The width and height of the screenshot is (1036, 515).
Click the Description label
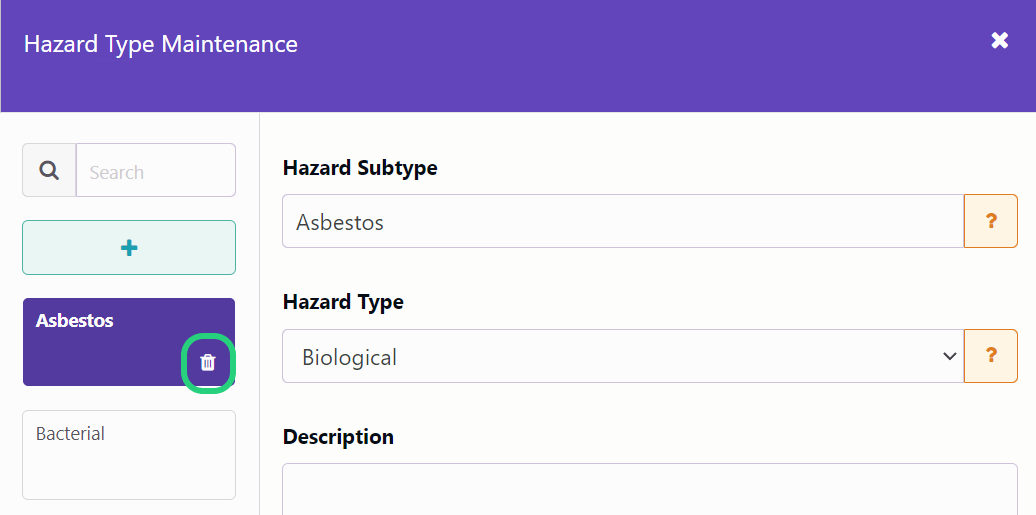(x=338, y=437)
